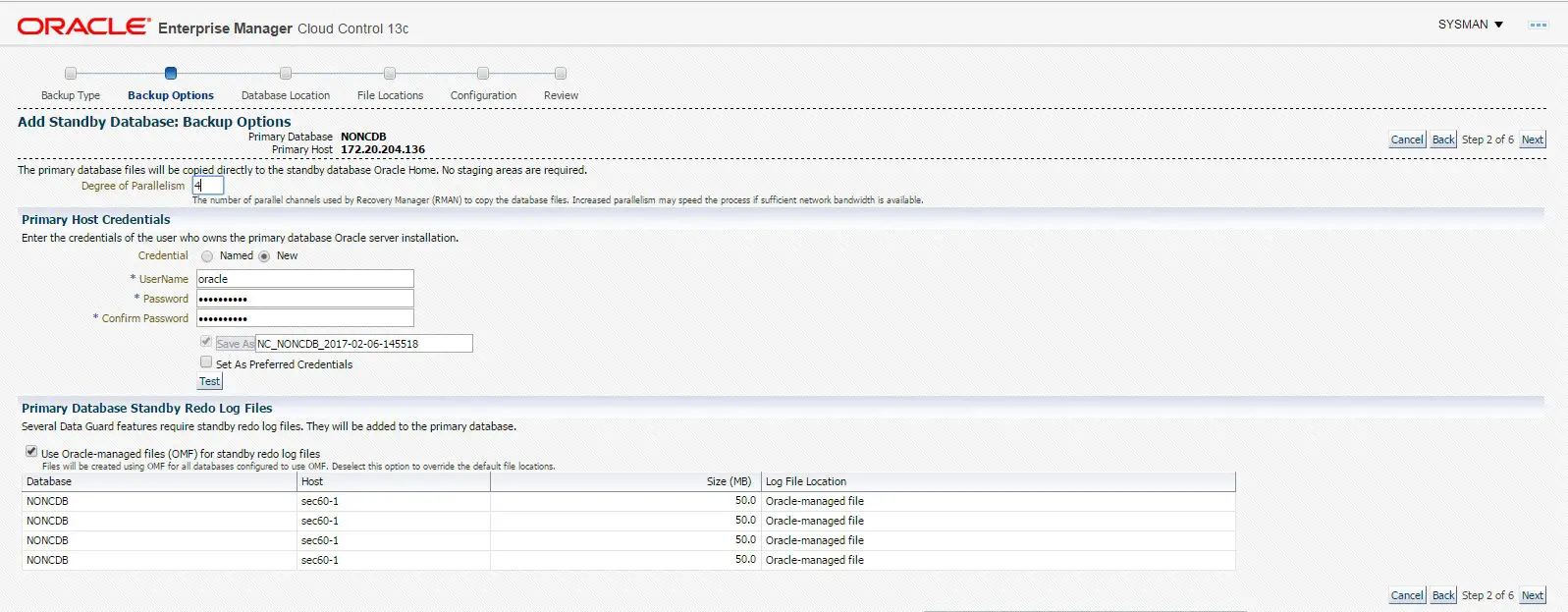Click the bottom Cancel button

click(1407, 595)
